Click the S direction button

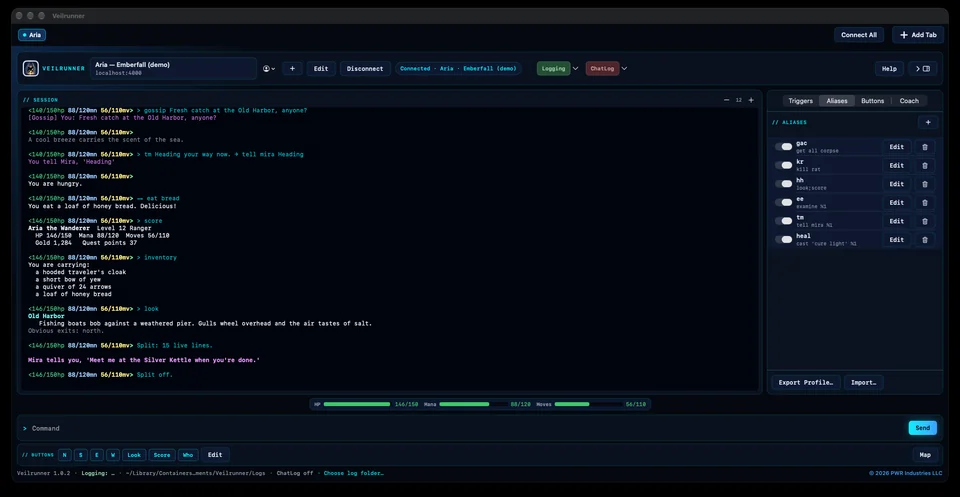81,455
